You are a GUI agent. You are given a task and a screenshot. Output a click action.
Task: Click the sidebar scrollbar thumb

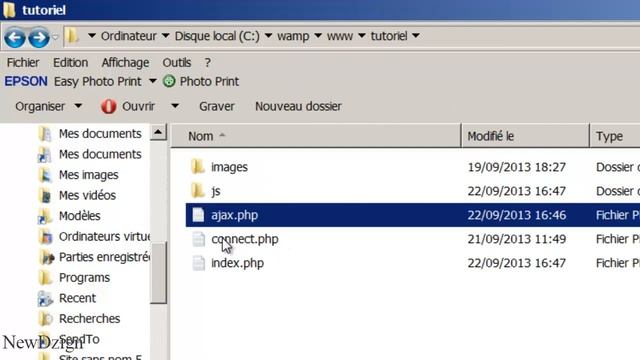[x=158, y=273]
